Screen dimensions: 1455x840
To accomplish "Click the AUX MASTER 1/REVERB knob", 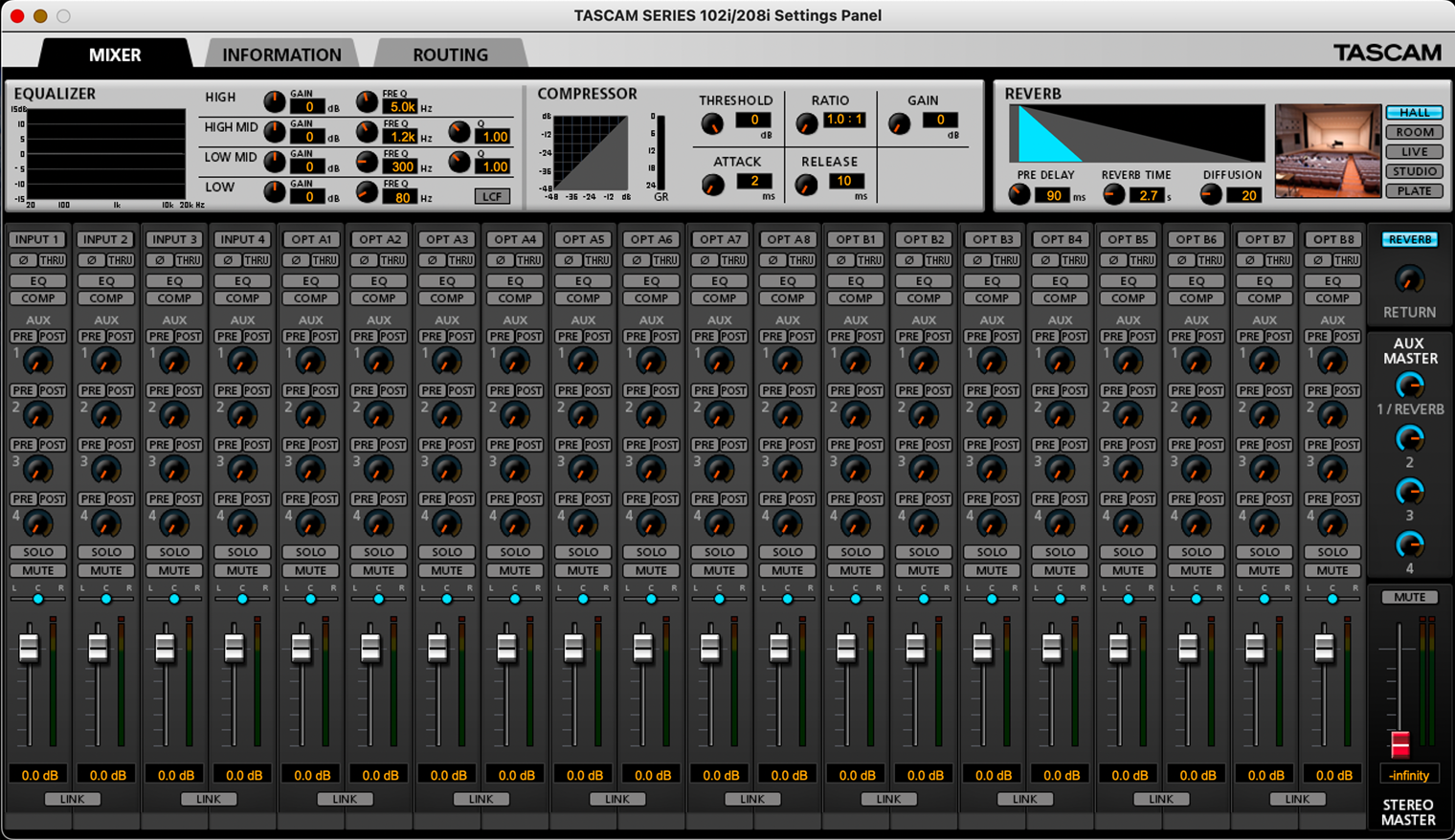I will [1409, 386].
